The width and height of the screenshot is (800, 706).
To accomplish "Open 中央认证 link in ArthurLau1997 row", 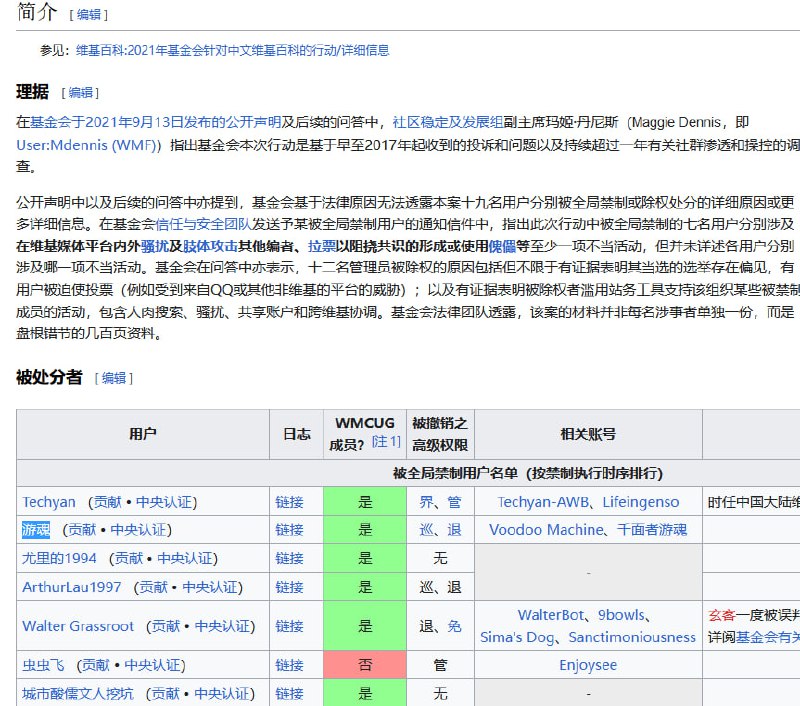I will [x=210, y=587].
